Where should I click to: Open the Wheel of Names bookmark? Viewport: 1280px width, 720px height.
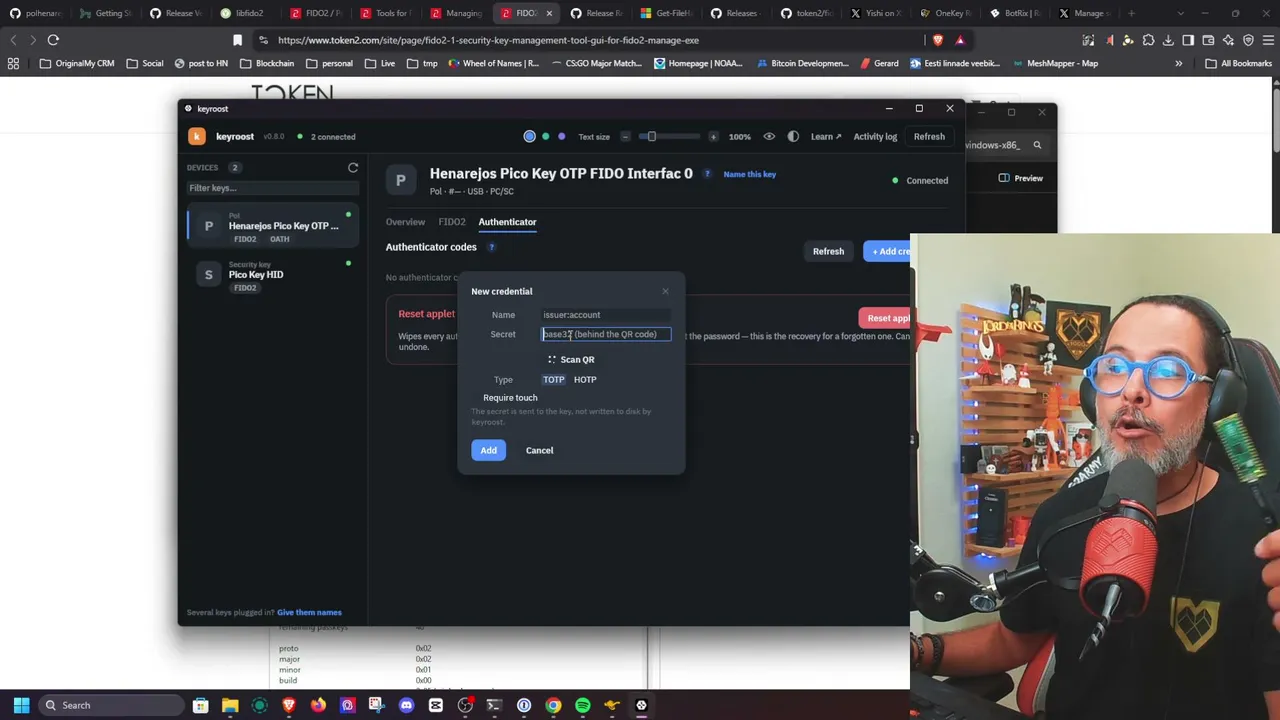493,63
